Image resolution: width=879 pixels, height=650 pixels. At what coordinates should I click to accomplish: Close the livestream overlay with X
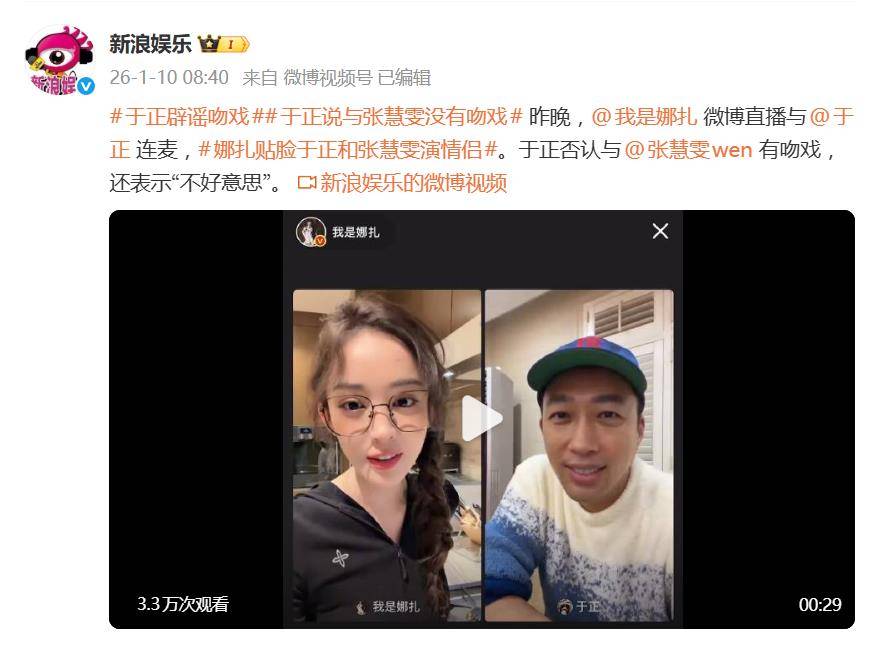[660, 231]
